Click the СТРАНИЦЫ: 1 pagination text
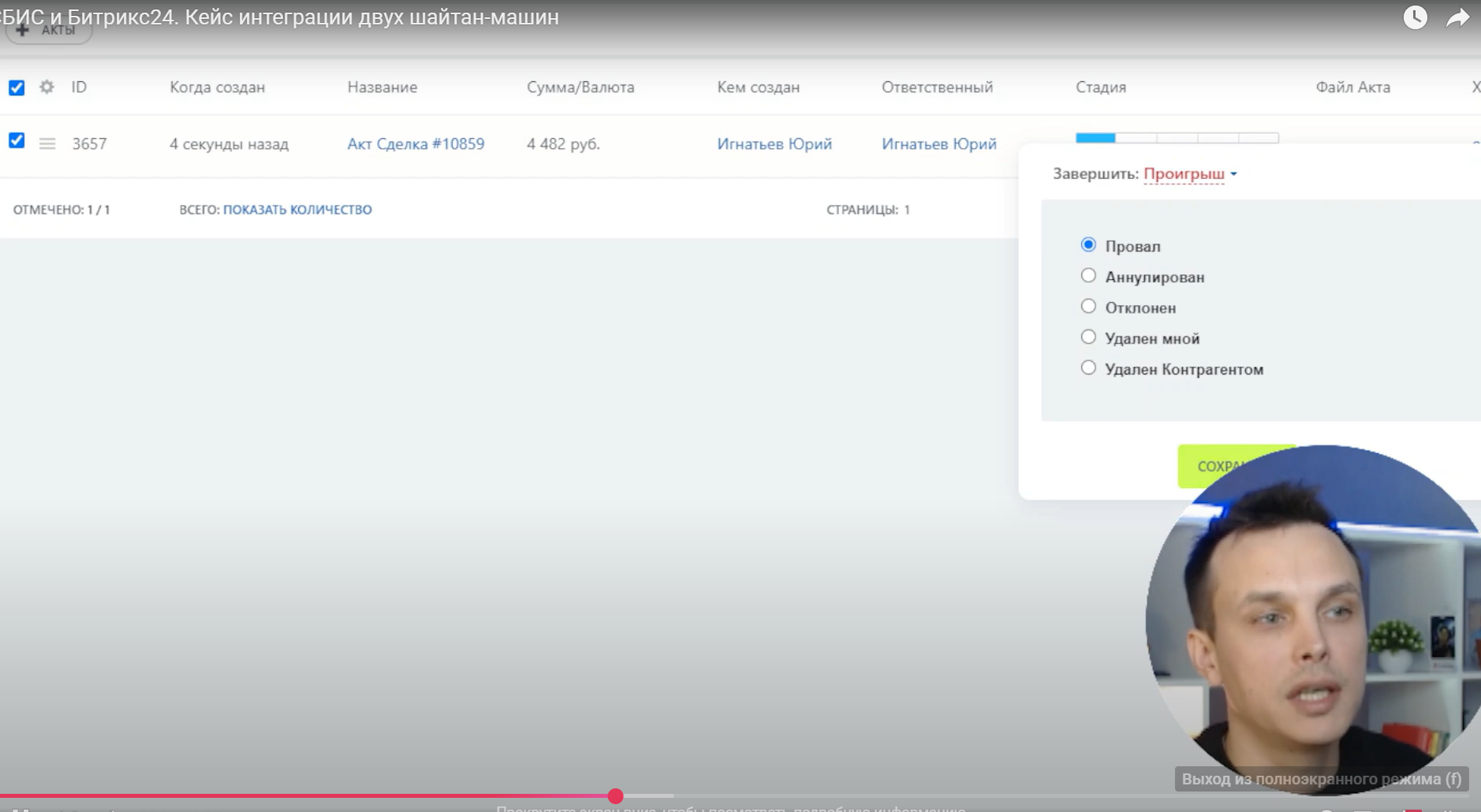Screen dimensions: 1481x812 (x=868, y=210)
